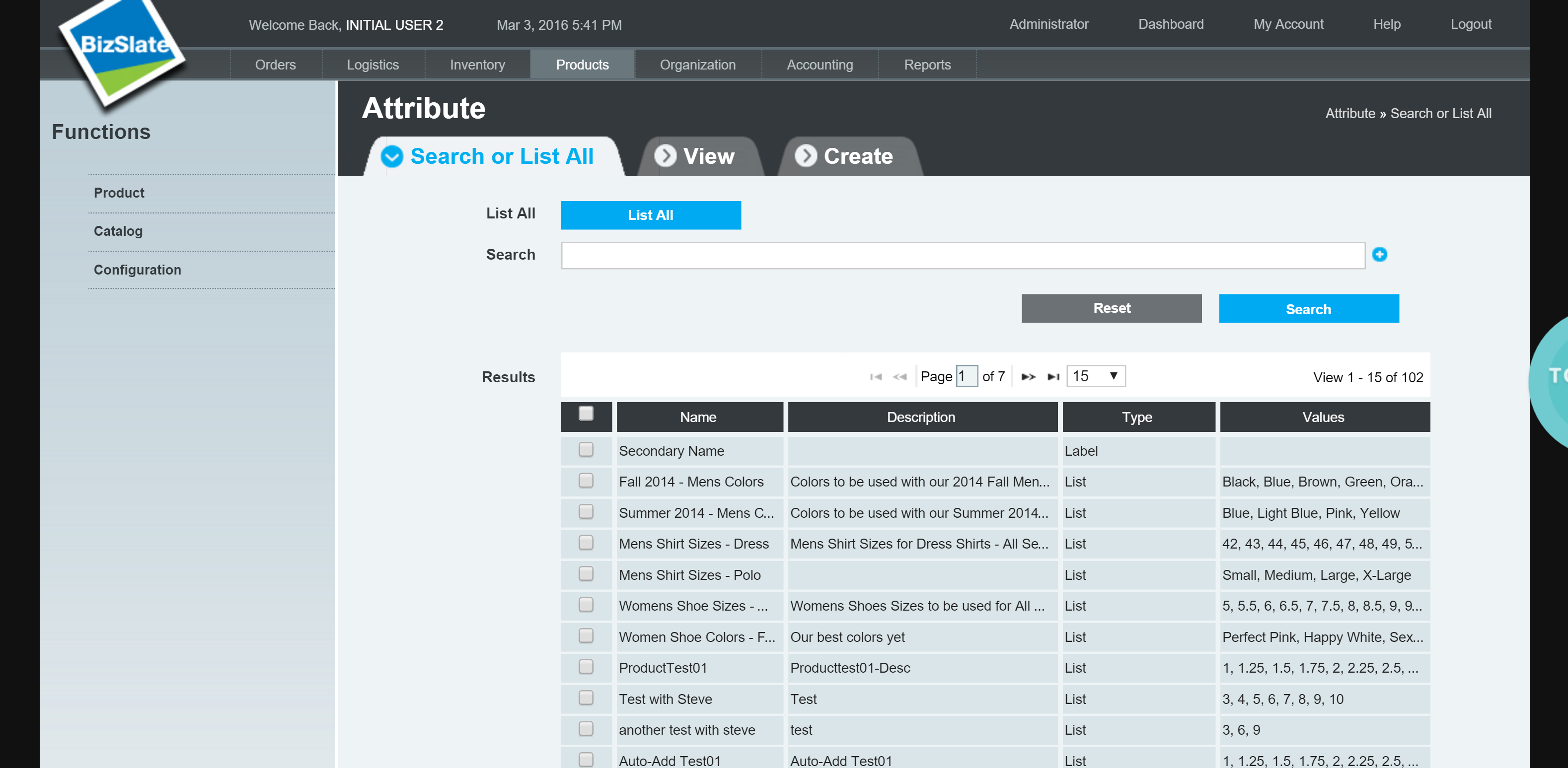Open the rows-per-page dropdown showing 15
The image size is (1568, 768).
pyautogui.click(x=1096, y=376)
